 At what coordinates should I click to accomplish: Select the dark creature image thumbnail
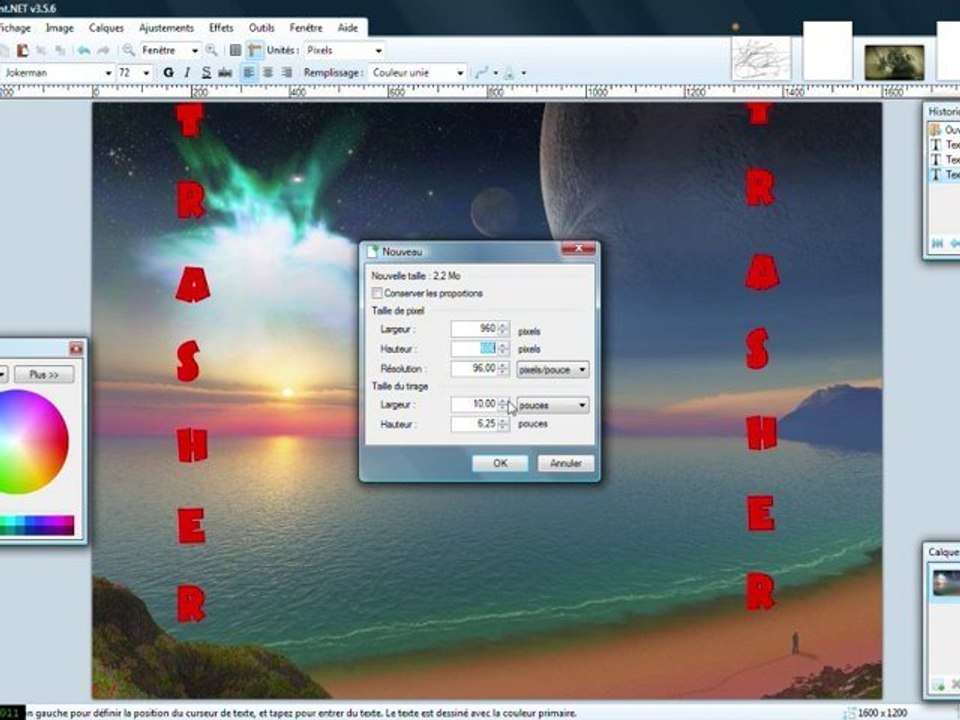pyautogui.click(x=894, y=62)
